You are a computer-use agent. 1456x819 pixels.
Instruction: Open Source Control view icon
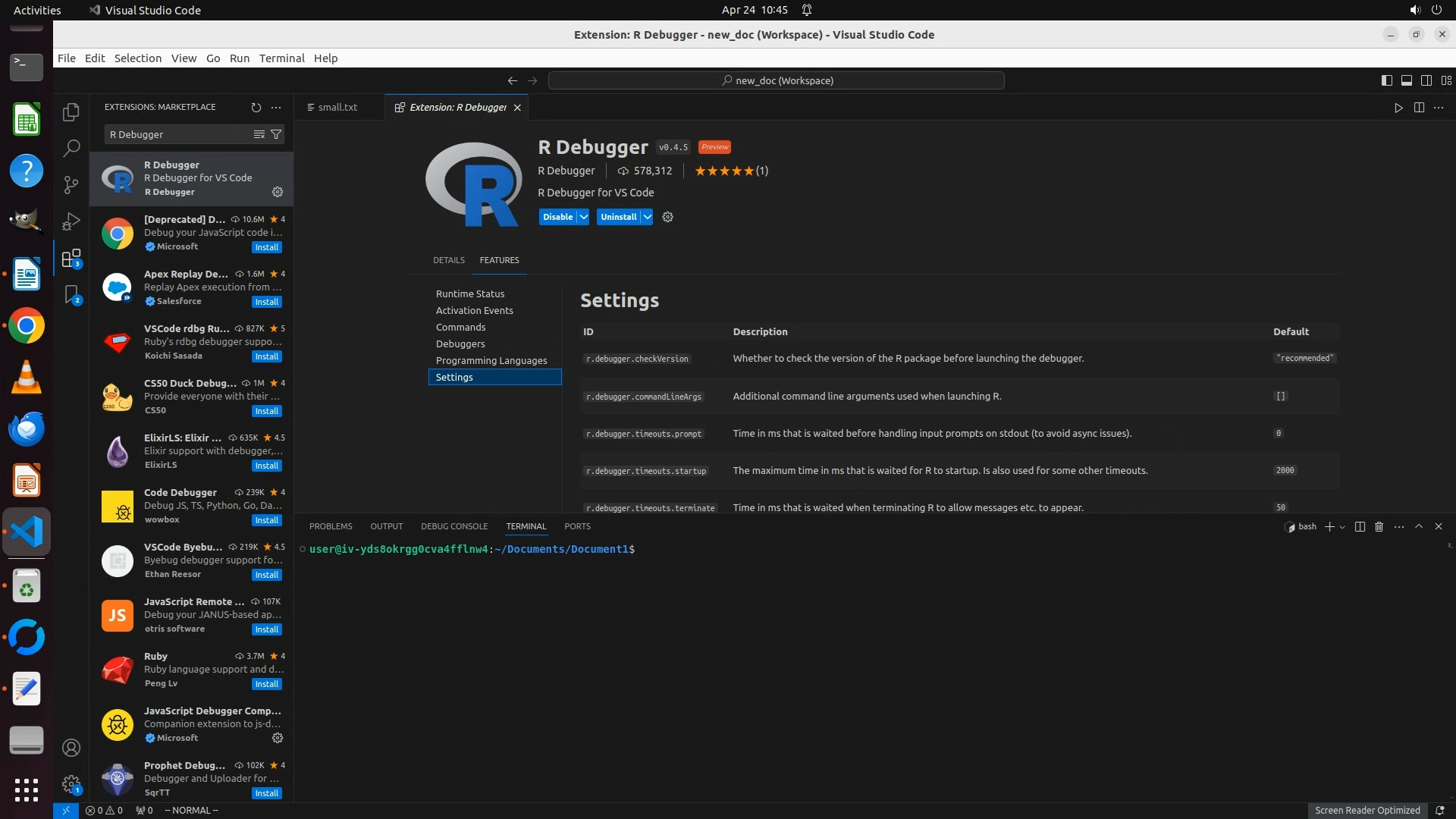(71, 184)
